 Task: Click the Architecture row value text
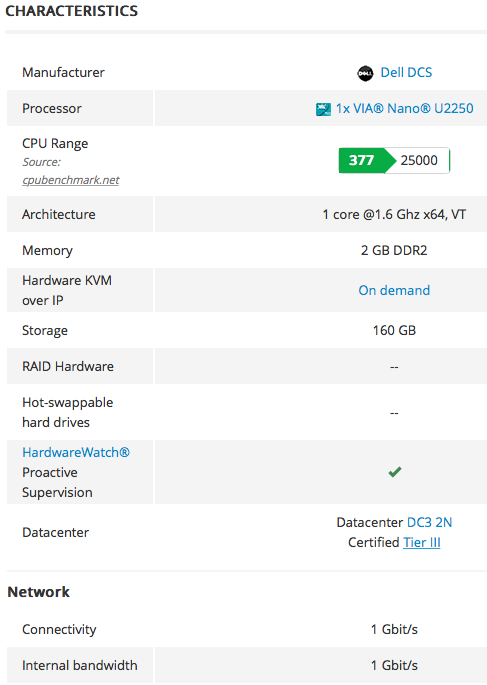394,214
